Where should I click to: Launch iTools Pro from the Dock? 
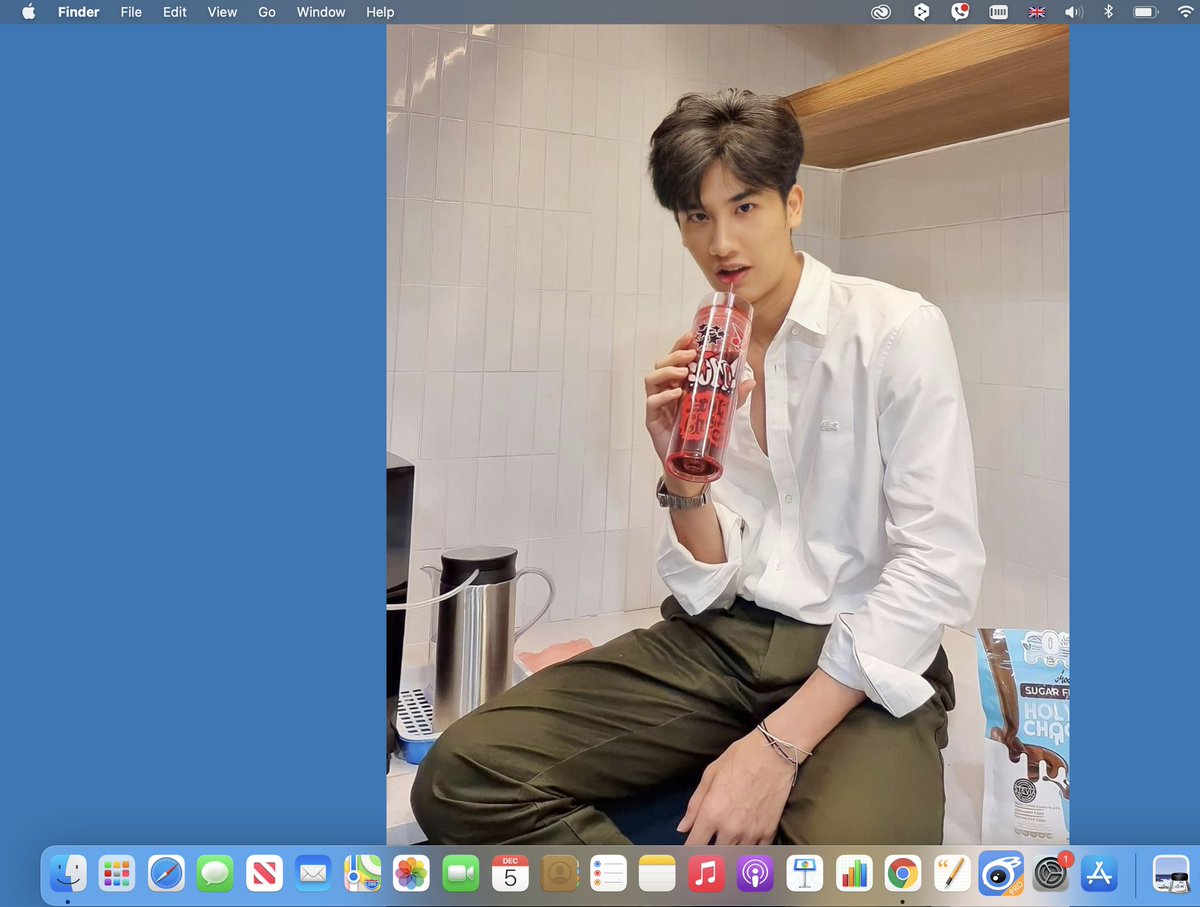(x=999, y=873)
